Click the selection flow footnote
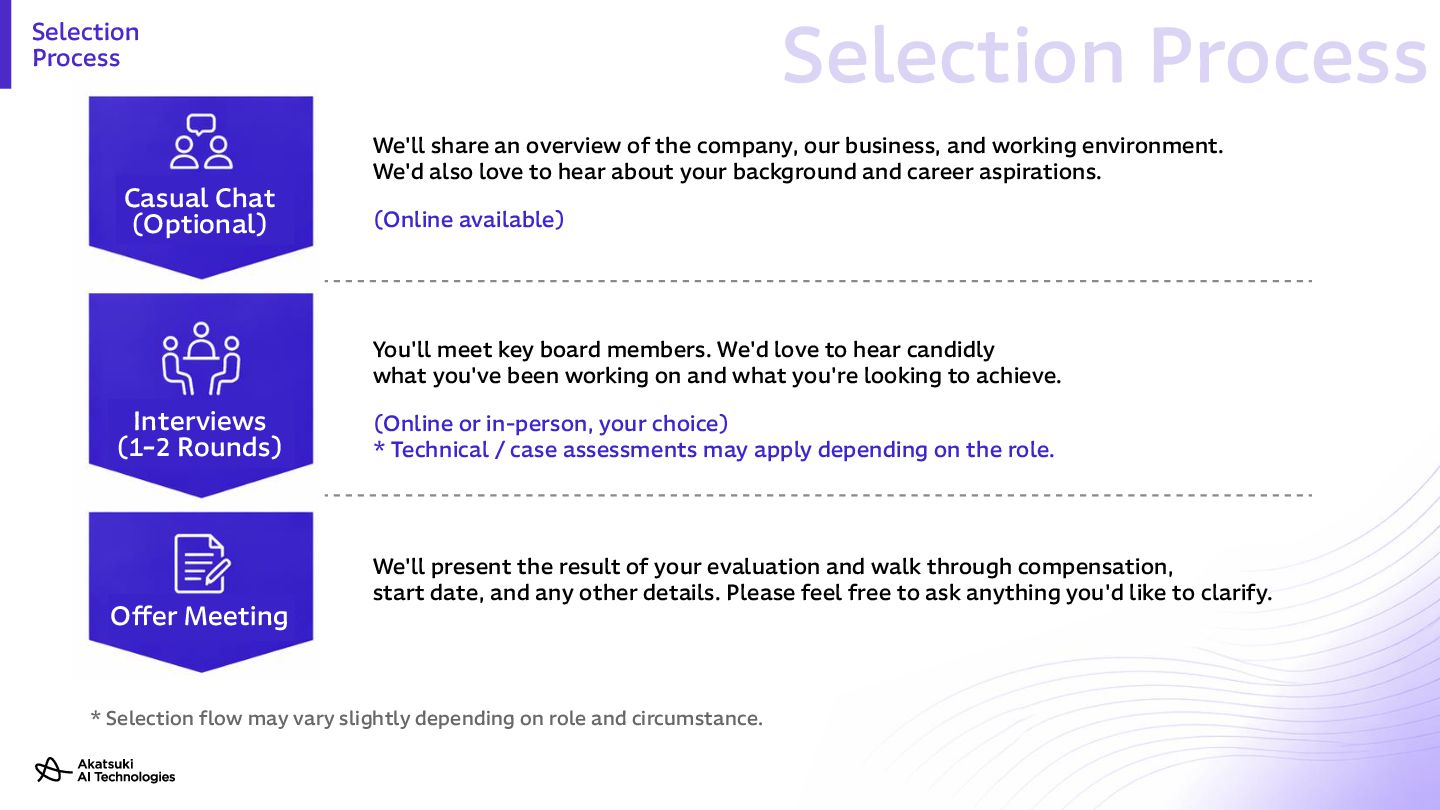 tap(426, 718)
